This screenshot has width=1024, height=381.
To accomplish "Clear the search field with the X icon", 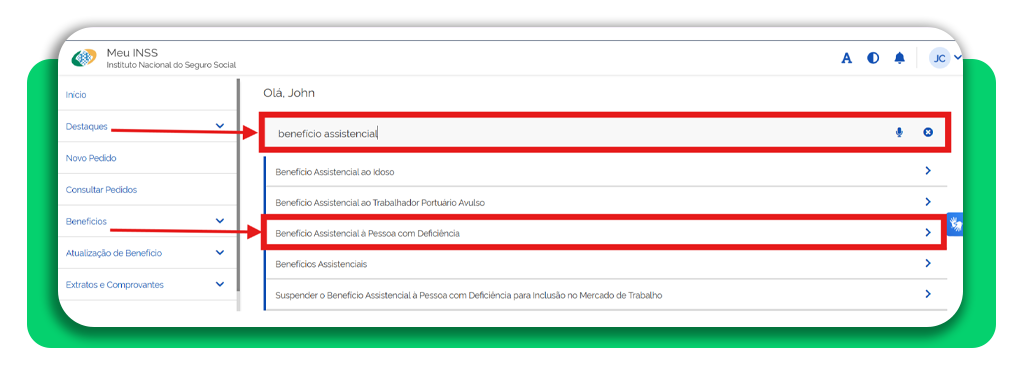I will coord(928,133).
